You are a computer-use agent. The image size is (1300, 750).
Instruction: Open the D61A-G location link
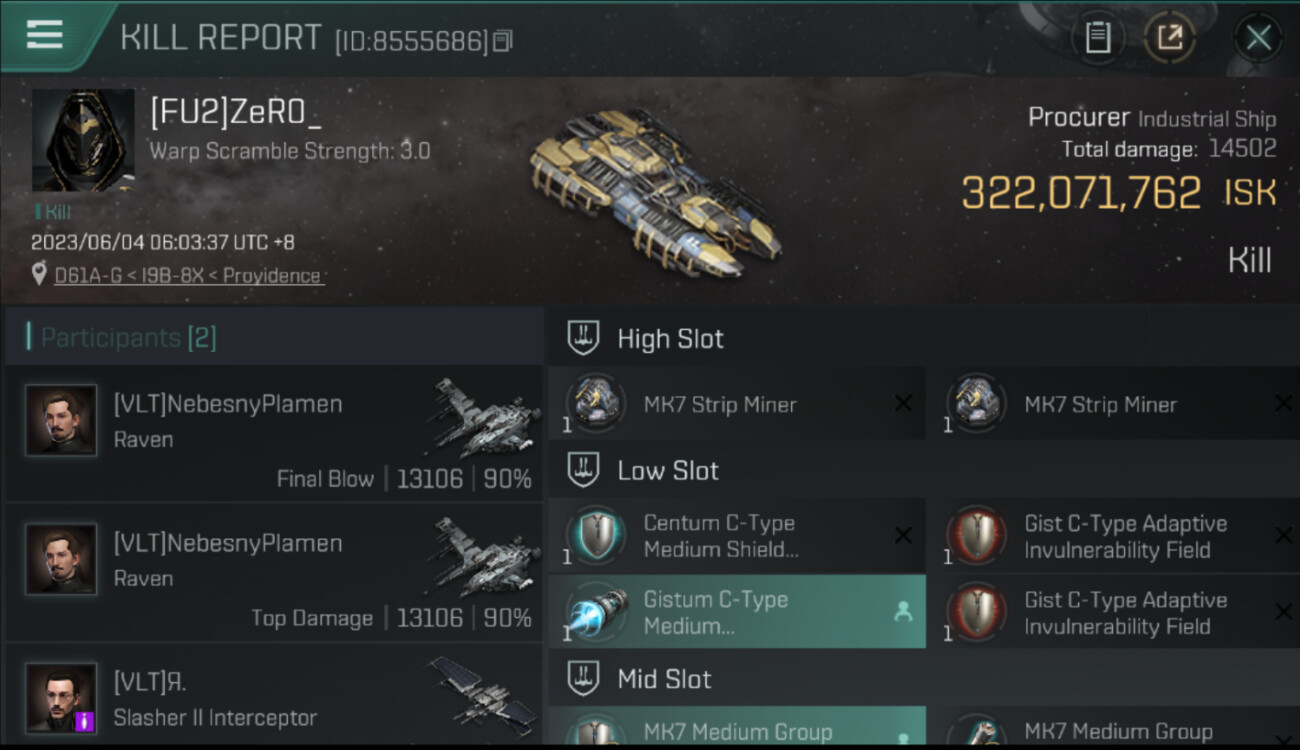(x=189, y=276)
